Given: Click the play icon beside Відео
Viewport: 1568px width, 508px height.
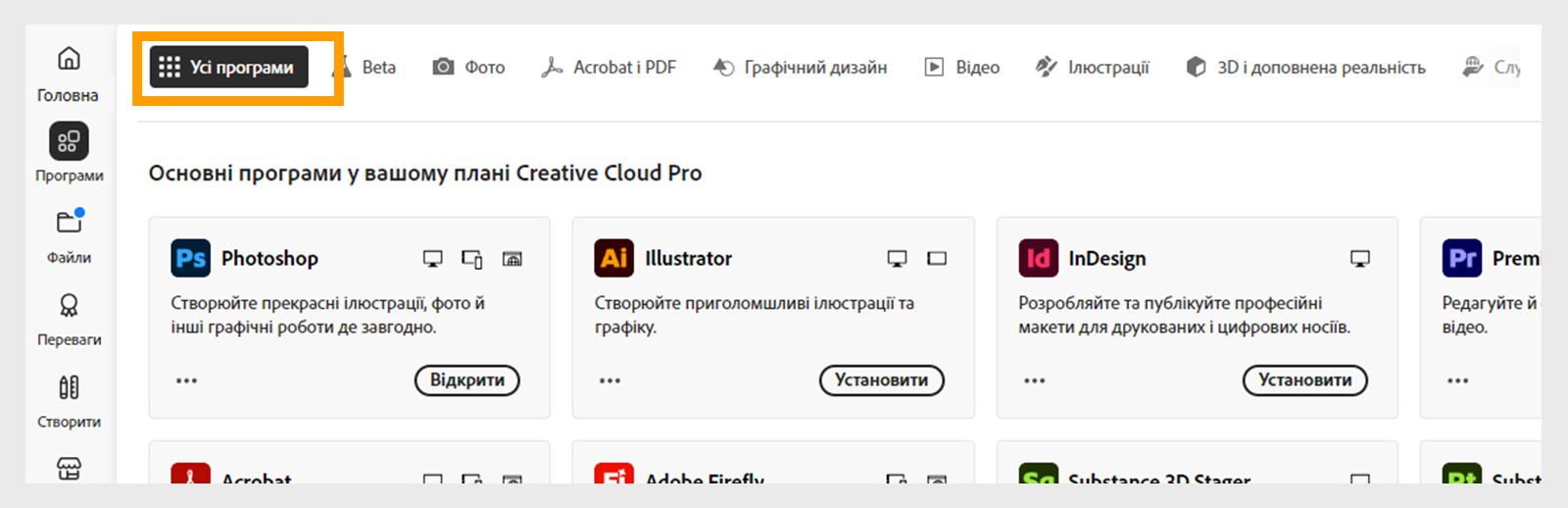Looking at the screenshot, I should pos(934,67).
